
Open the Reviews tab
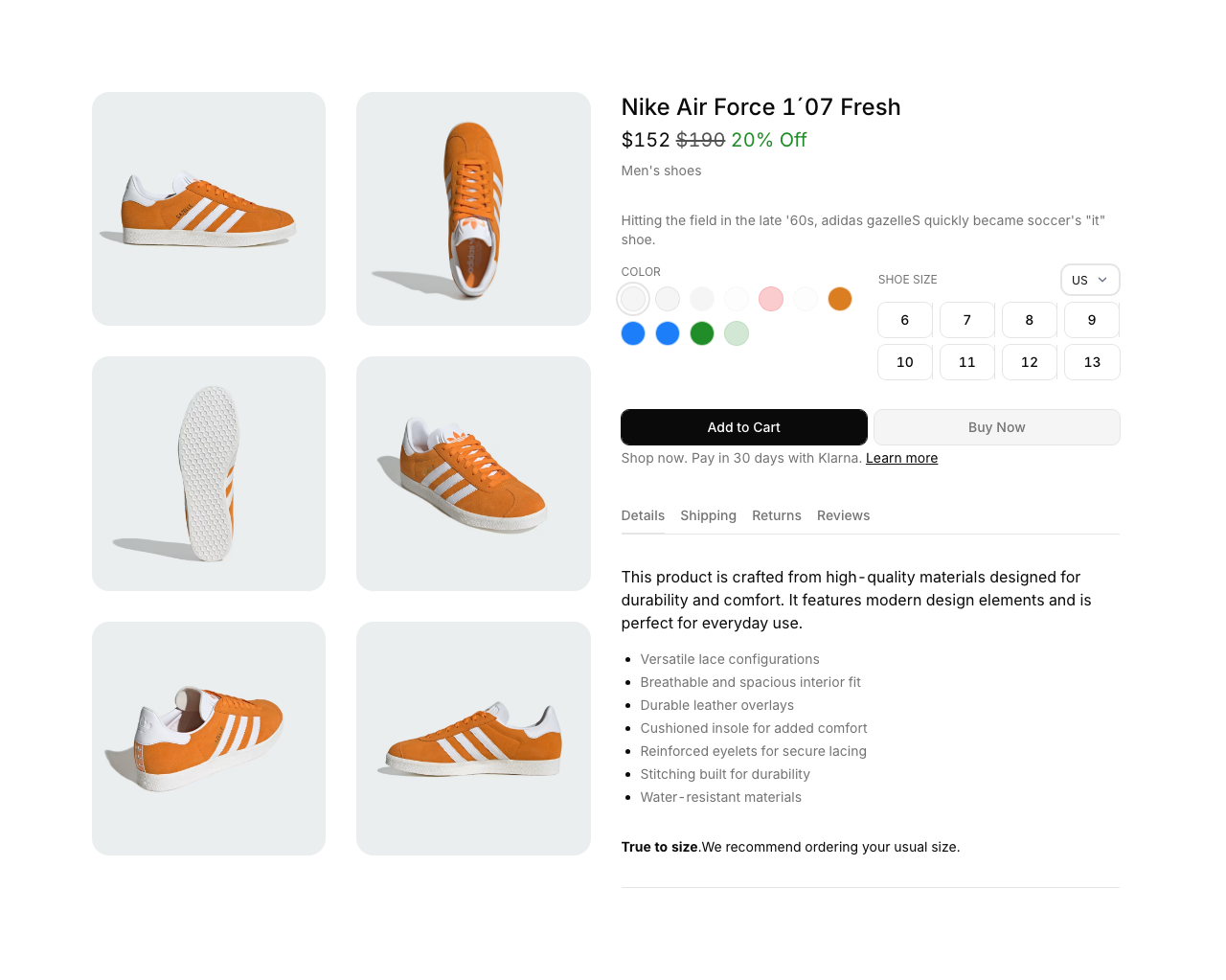(x=843, y=514)
